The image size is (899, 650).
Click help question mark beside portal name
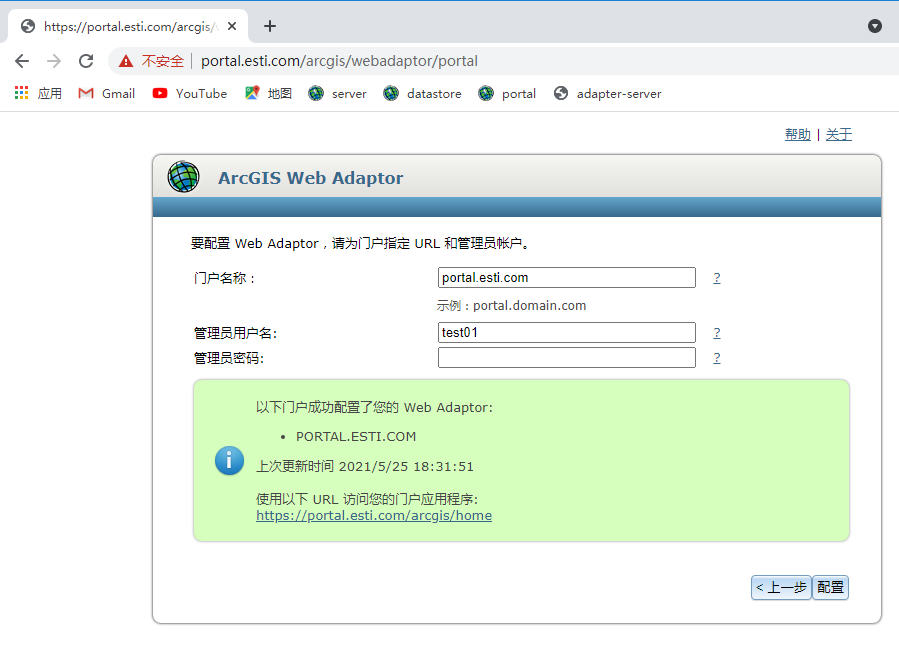717,278
